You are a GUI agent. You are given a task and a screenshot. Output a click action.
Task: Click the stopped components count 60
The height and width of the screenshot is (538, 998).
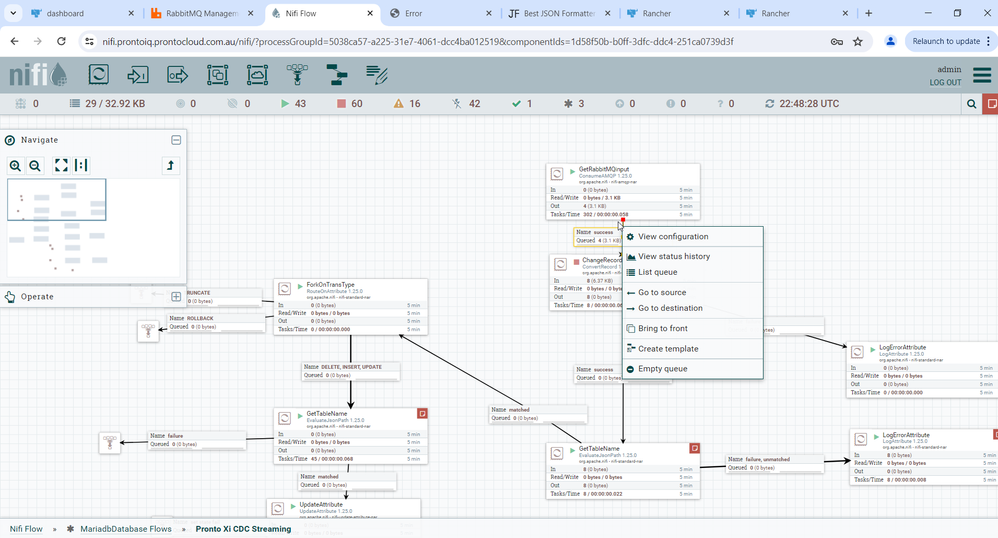tap(349, 104)
